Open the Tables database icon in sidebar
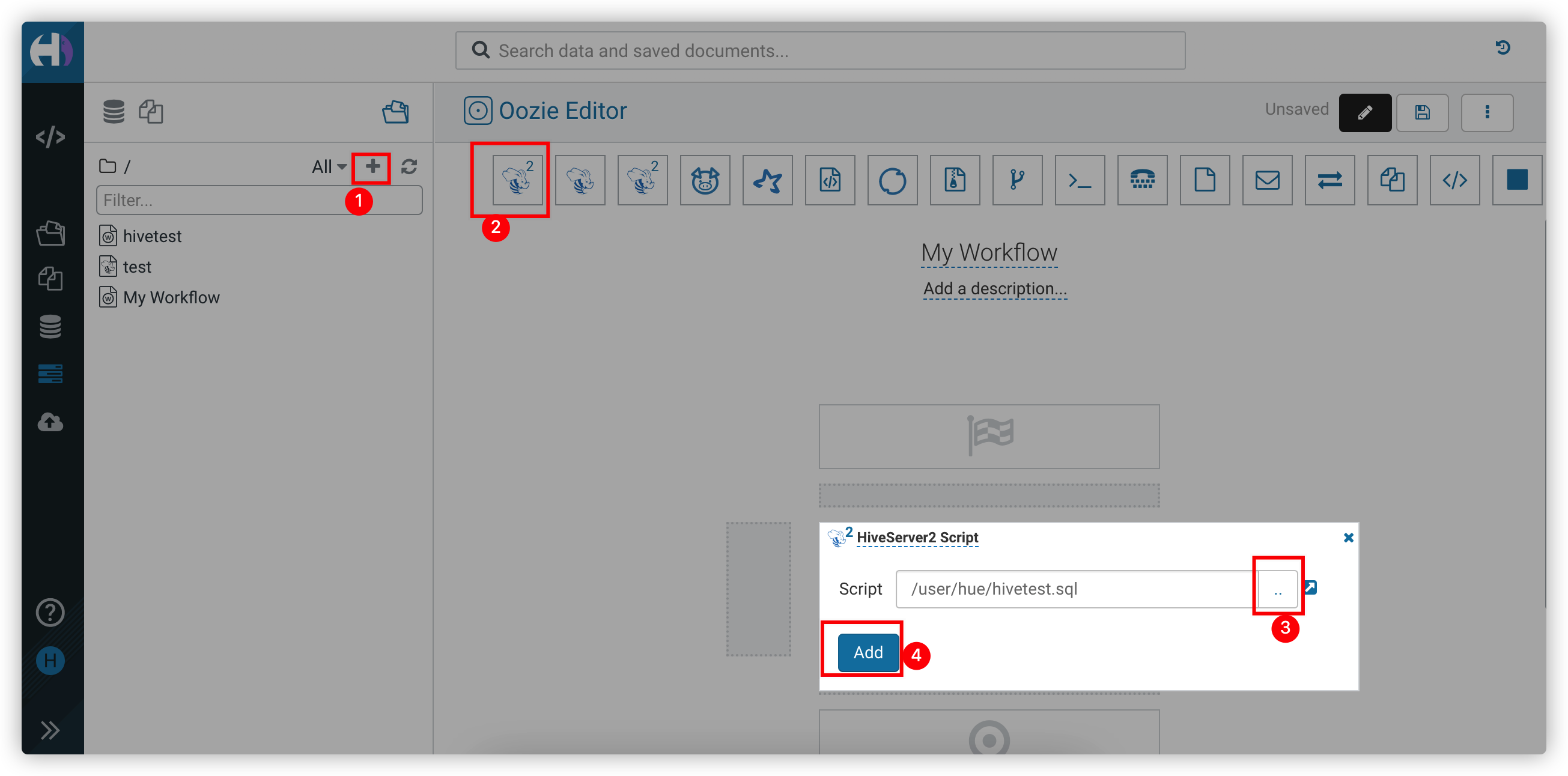 50,327
